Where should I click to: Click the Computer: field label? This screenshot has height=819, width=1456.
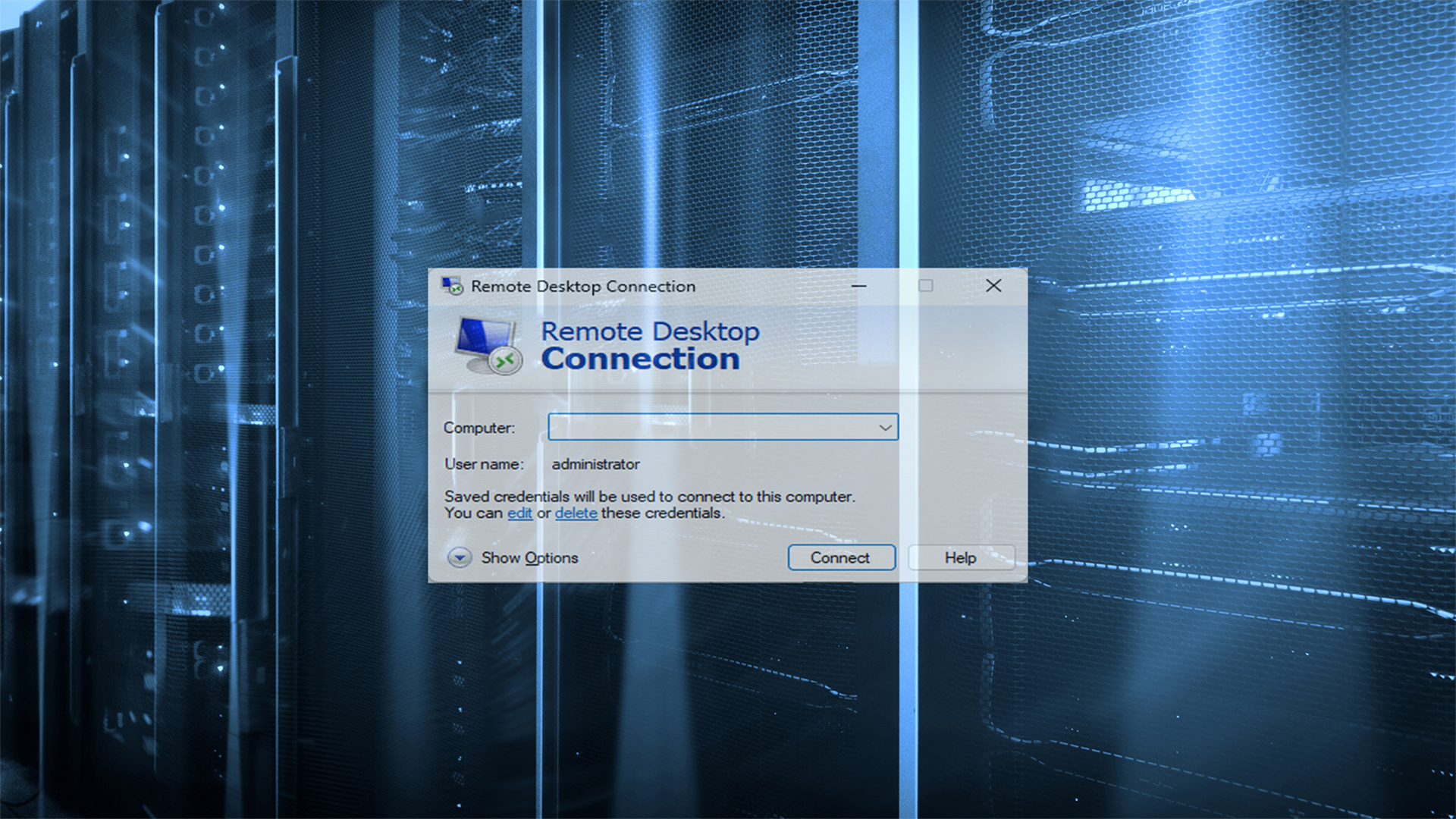[479, 428]
